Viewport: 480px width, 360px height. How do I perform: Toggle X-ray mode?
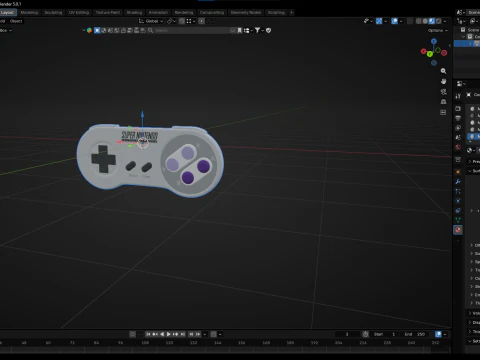pos(410,21)
